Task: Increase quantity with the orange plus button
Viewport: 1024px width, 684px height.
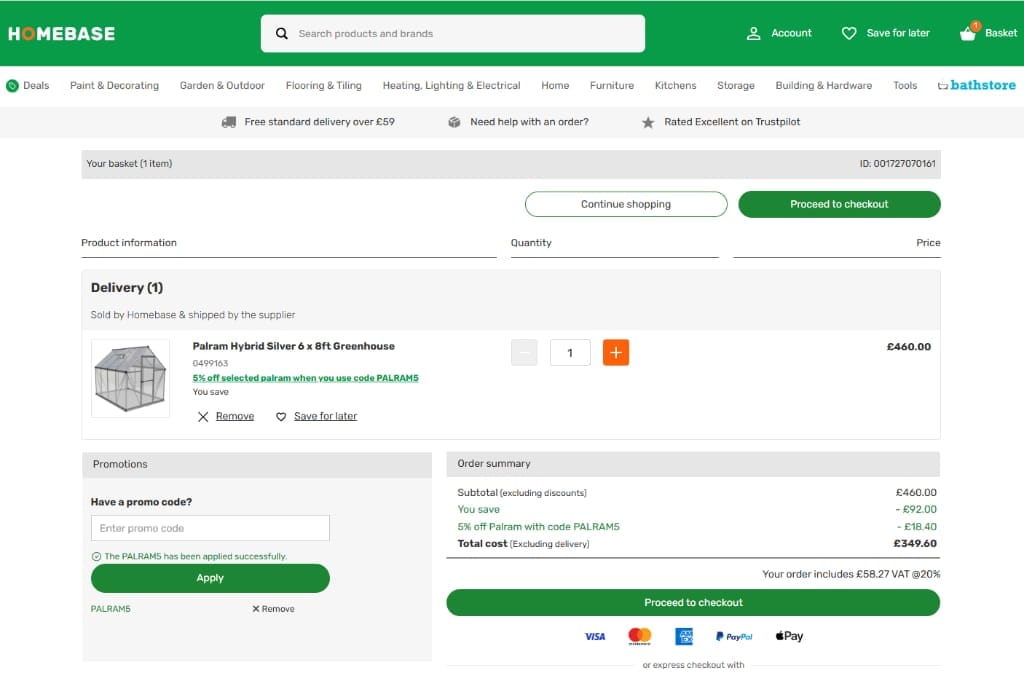Action: [x=615, y=353]
